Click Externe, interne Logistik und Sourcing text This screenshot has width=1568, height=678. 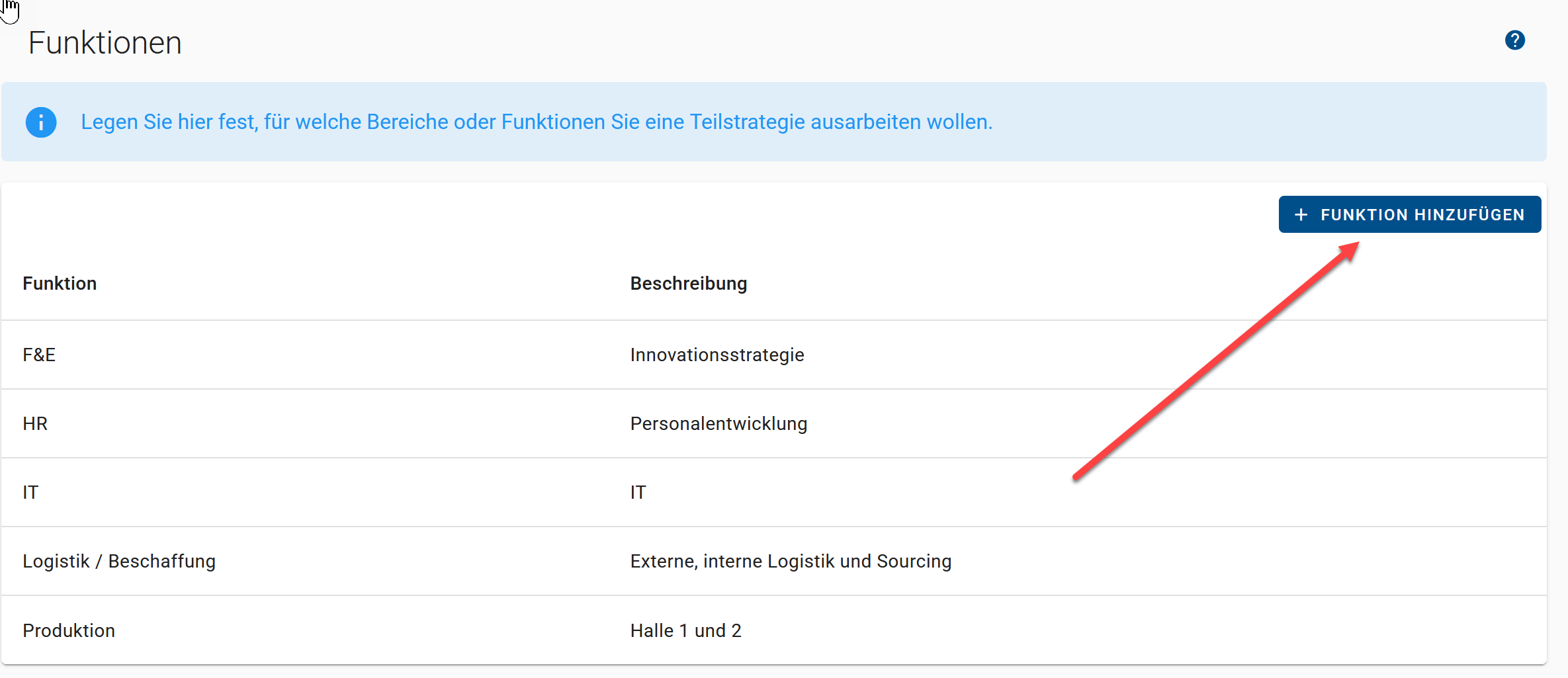coord(791,562)
